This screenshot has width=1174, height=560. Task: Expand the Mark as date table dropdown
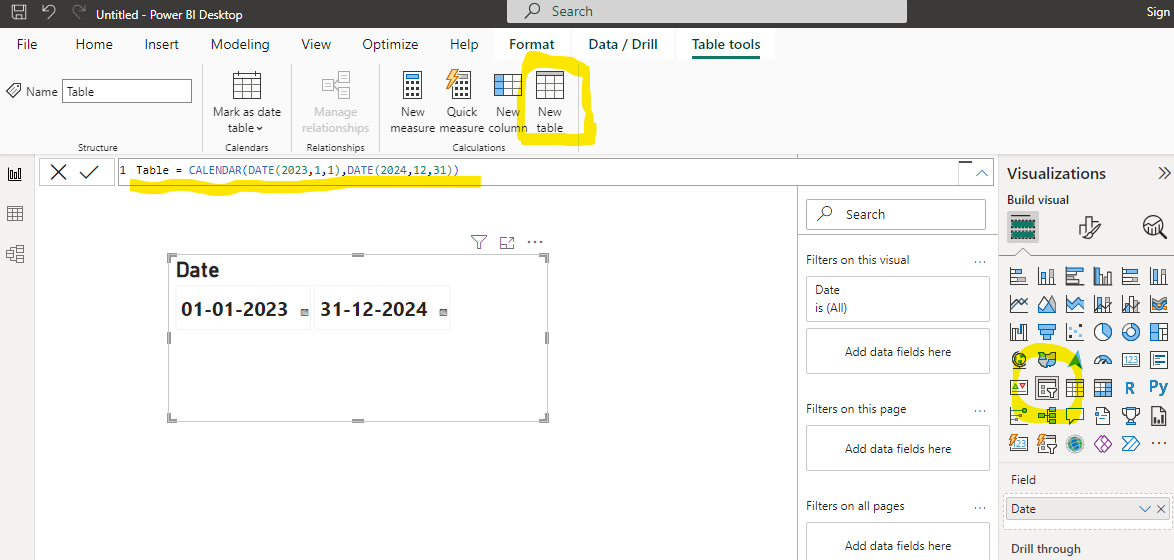point(246,103)
